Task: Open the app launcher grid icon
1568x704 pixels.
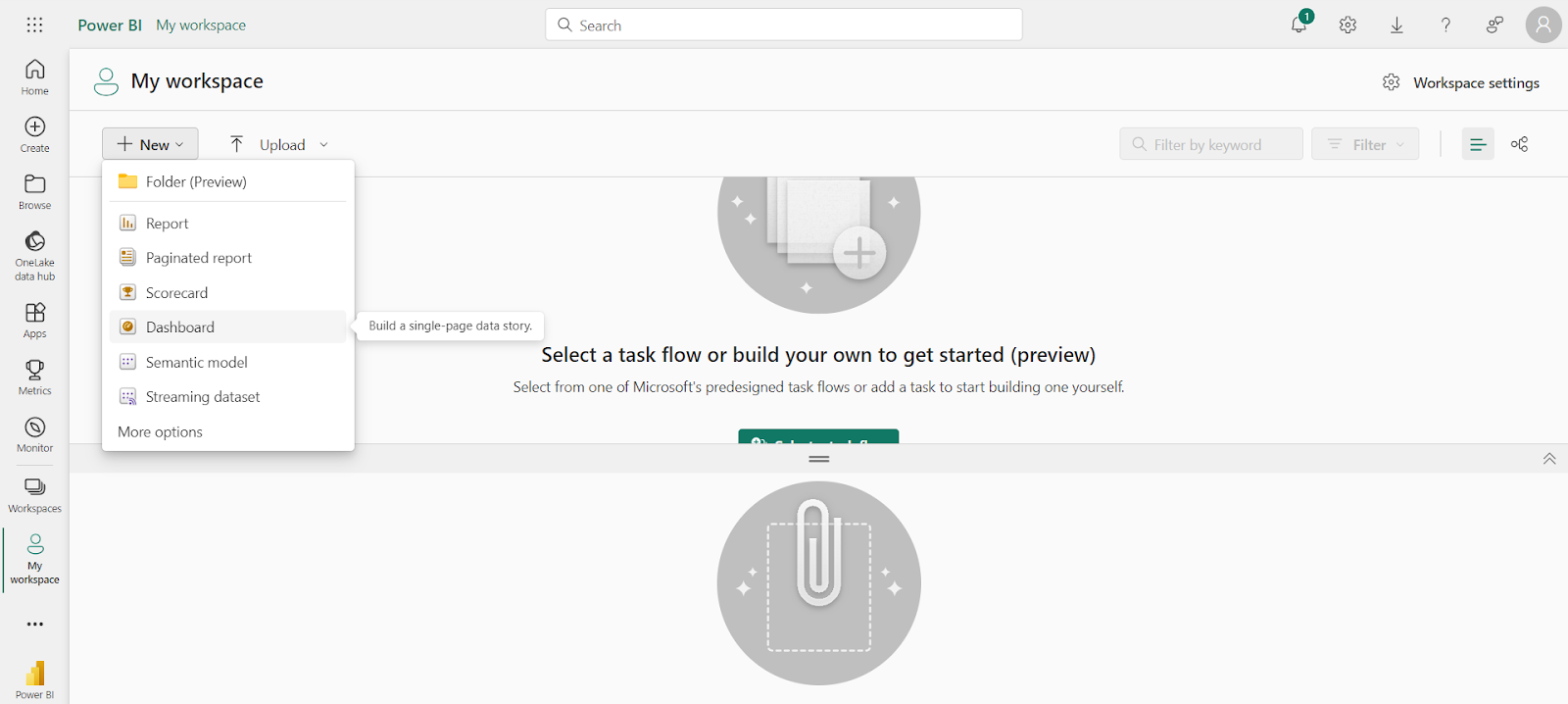Action: point(34,25)
